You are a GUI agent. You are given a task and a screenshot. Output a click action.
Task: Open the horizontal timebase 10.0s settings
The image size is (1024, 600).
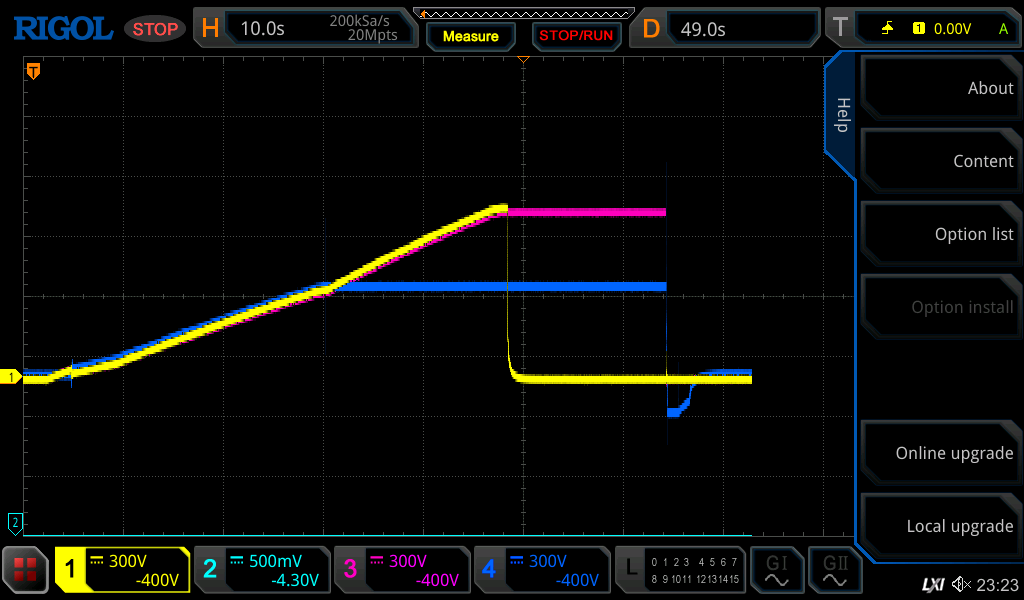coord(304,29)
